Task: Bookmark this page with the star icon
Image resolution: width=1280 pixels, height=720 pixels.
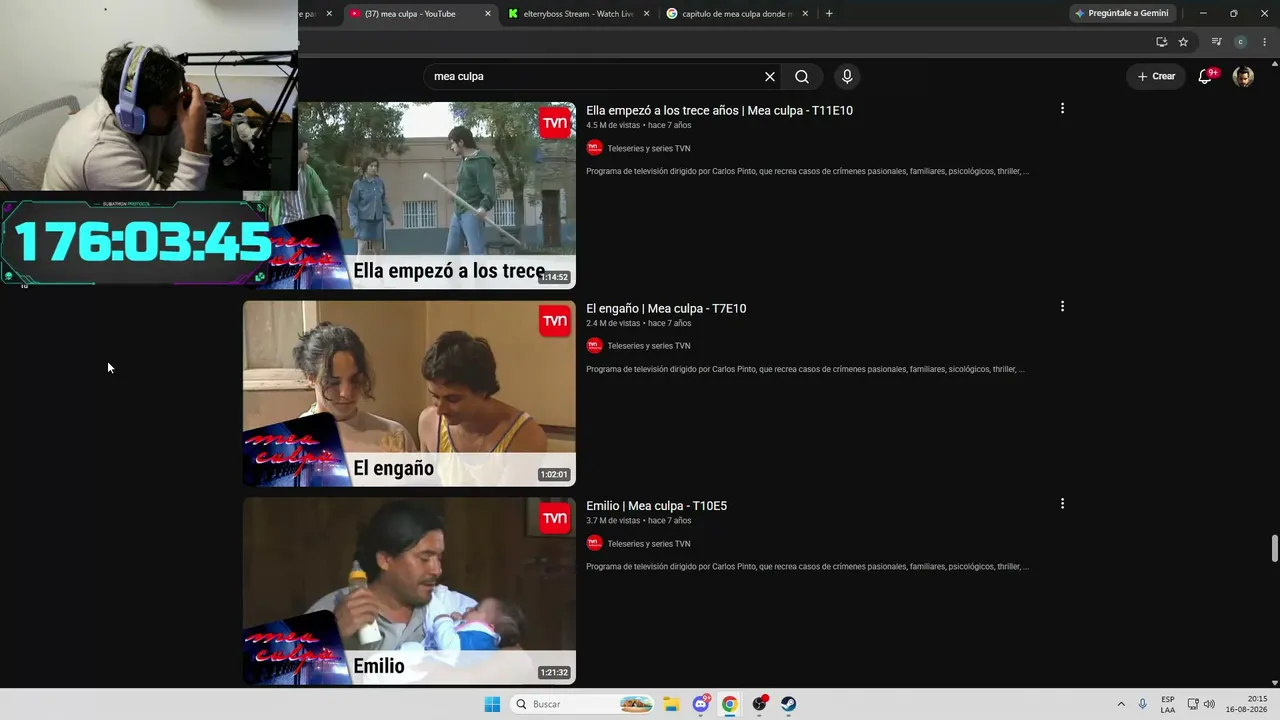Action: pos(1183,42)
